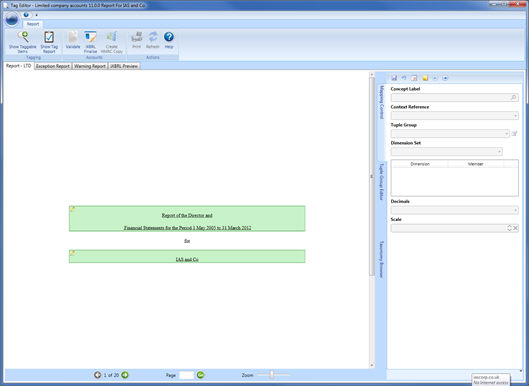
Task: Start iXBRL Finalise from the ribbon
Action: point(90,42)
